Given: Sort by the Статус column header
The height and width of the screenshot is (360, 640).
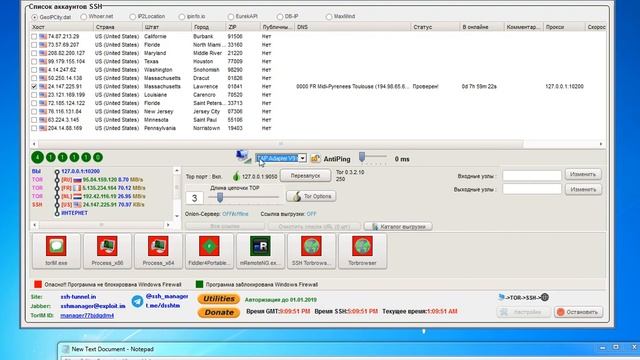Looking at the screenshot, I should click(435, 27).
